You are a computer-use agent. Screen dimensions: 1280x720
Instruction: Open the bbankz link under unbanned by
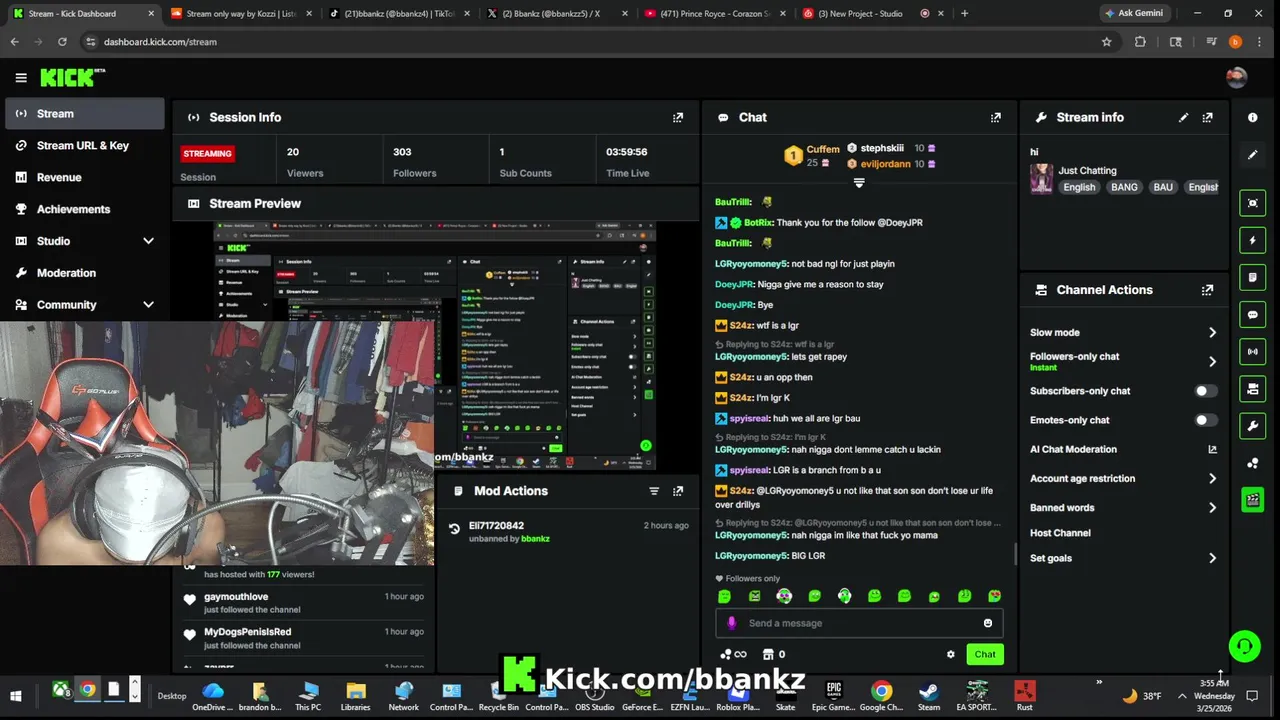tap(535, 539)
